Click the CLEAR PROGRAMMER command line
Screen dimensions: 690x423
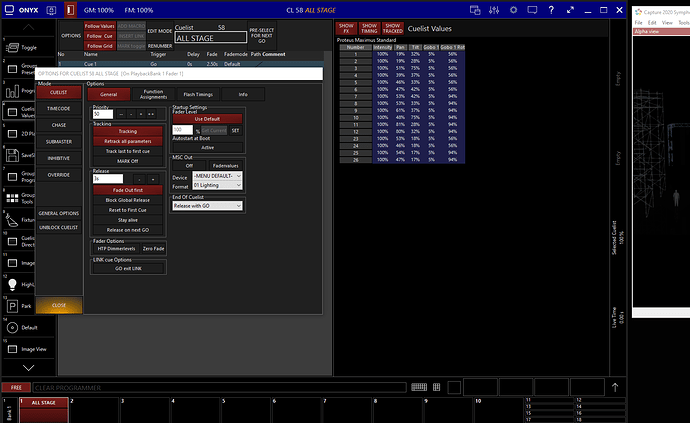click(220, 388)
